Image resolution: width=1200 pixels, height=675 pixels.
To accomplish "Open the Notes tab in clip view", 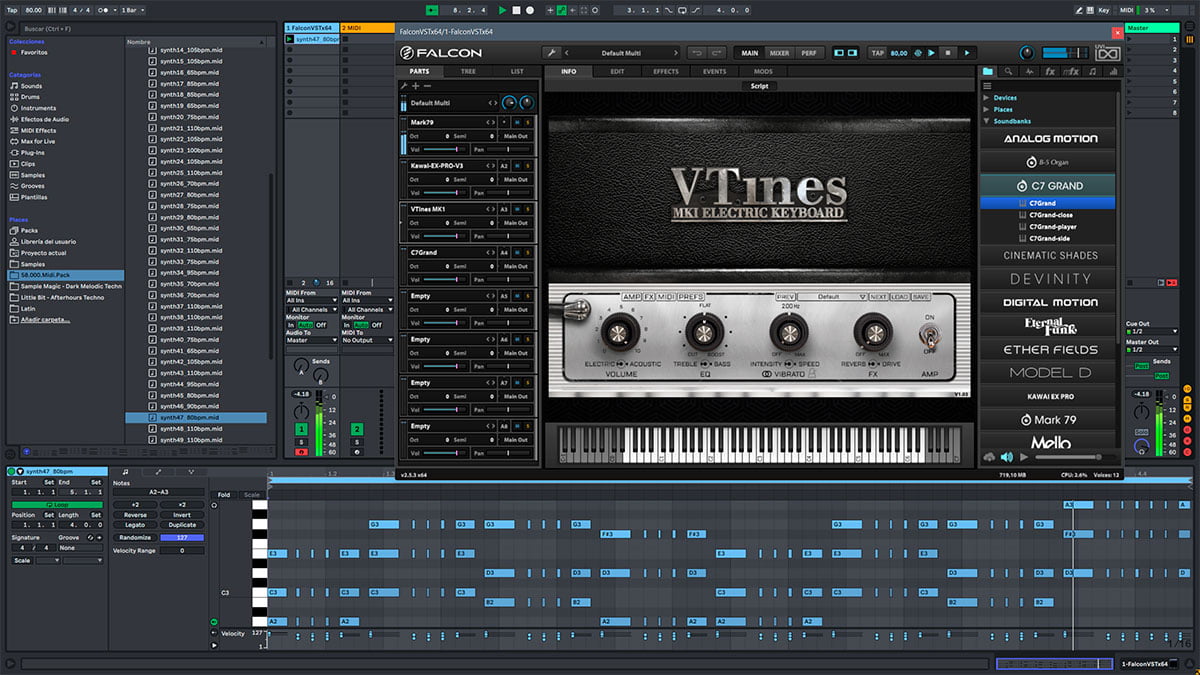I will (x=125, y=472).
